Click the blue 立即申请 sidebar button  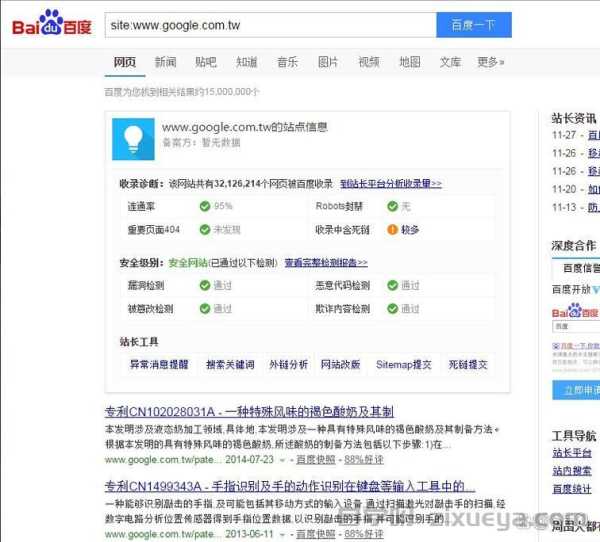(576, 390)
